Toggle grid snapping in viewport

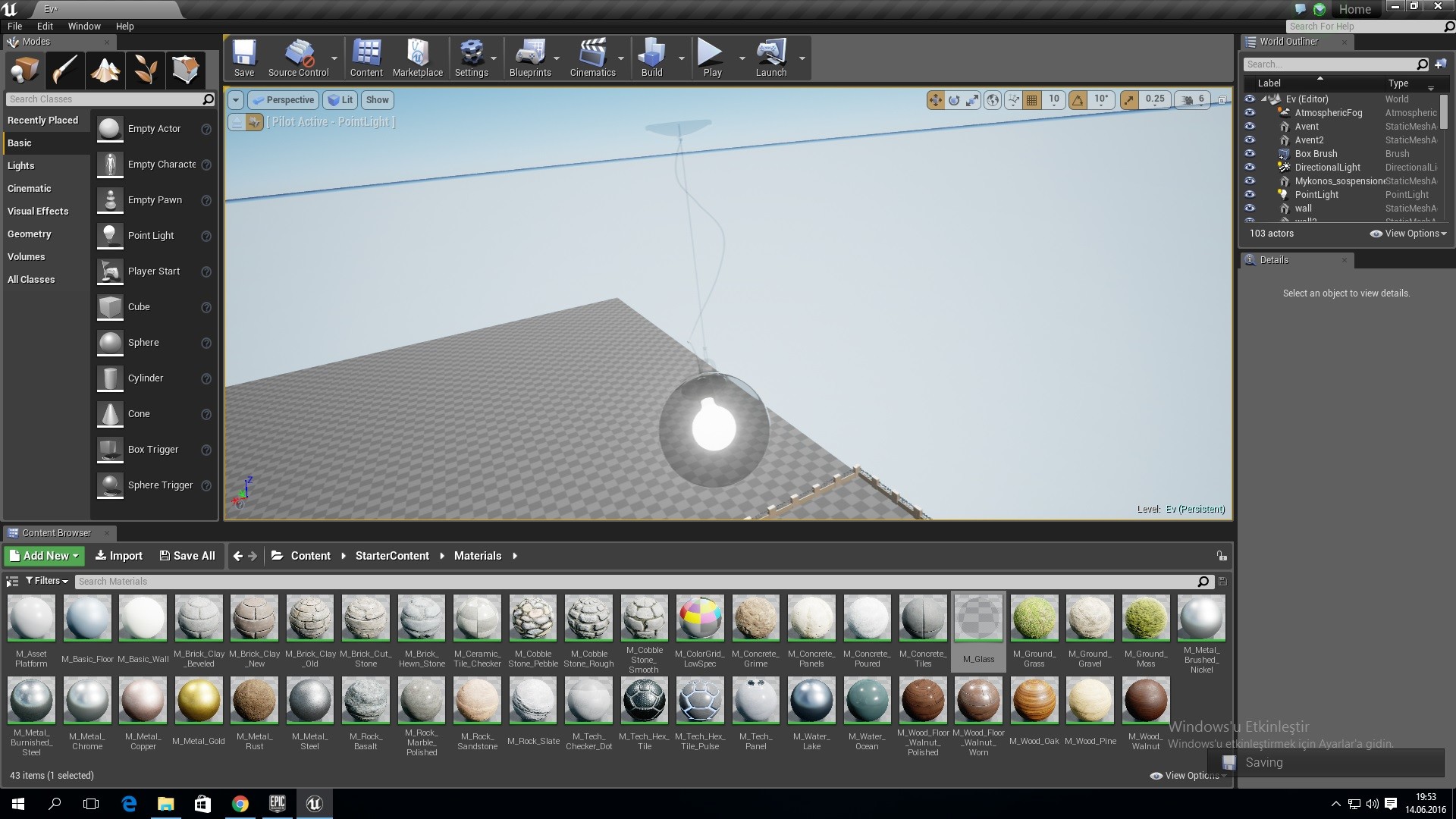tap(1031, 100)
